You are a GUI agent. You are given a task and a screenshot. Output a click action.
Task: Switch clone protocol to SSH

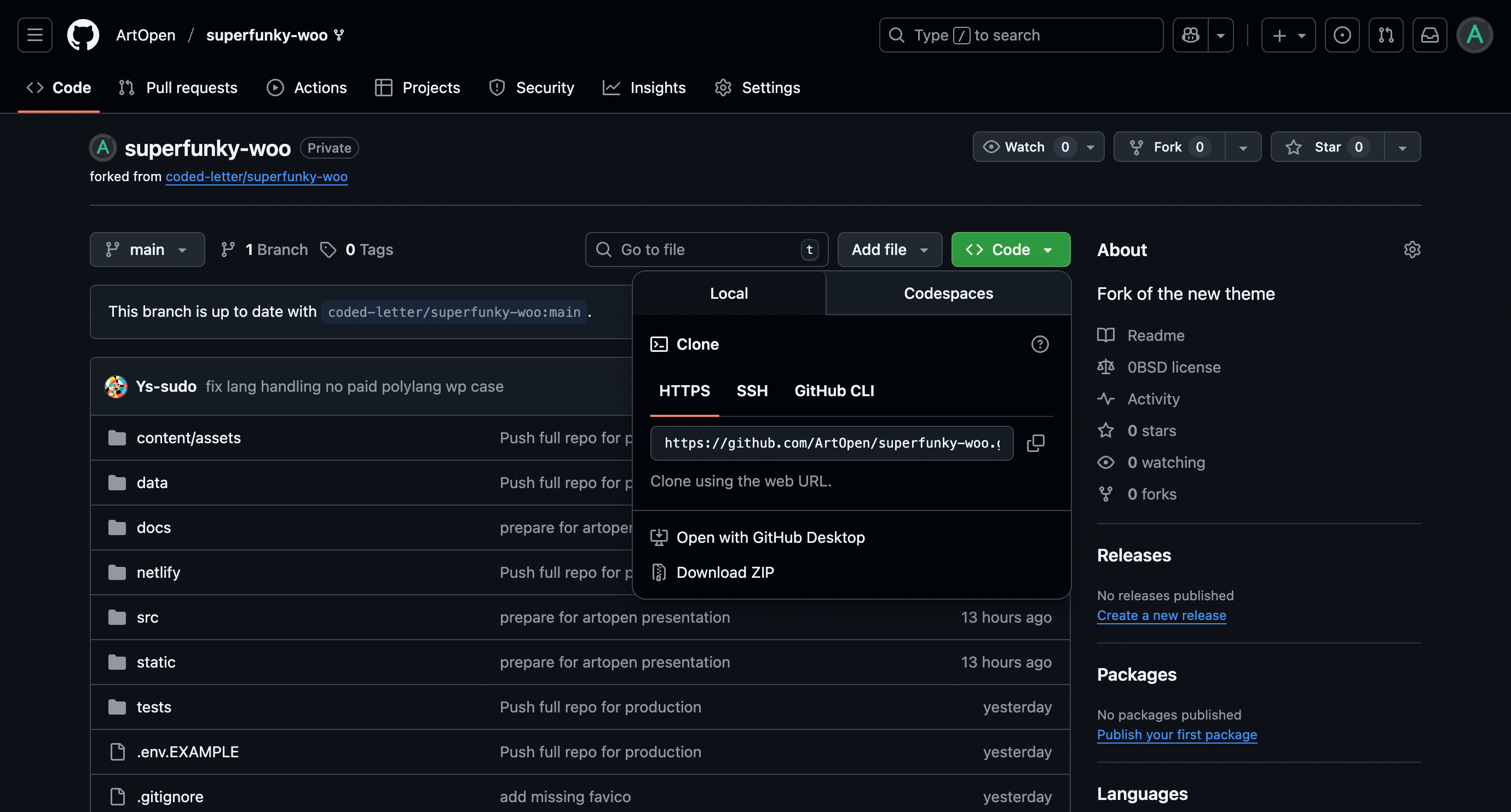[x=752, y=391]
